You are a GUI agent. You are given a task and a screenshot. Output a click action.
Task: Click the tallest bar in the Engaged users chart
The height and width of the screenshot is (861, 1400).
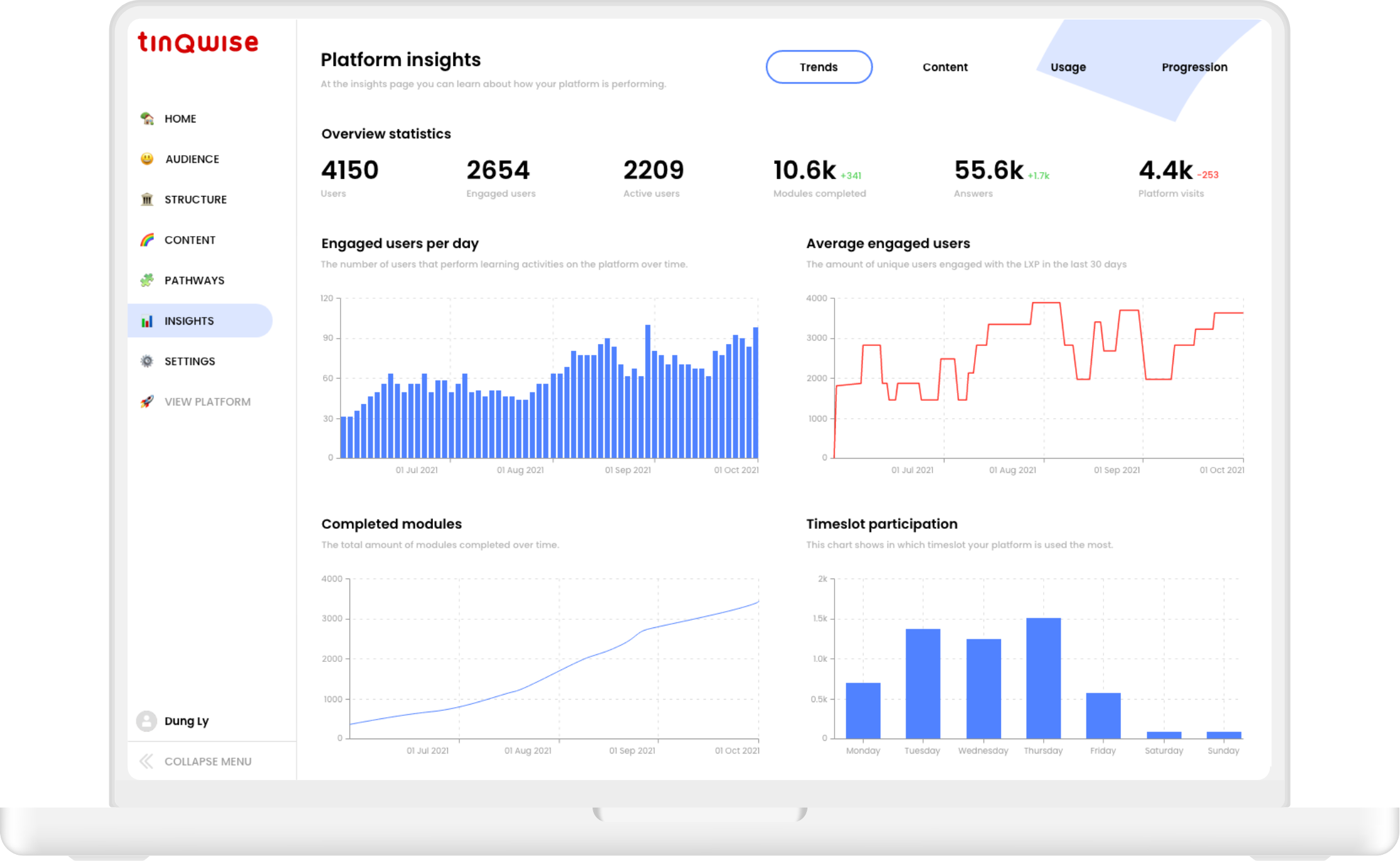[x=647, y=389]
